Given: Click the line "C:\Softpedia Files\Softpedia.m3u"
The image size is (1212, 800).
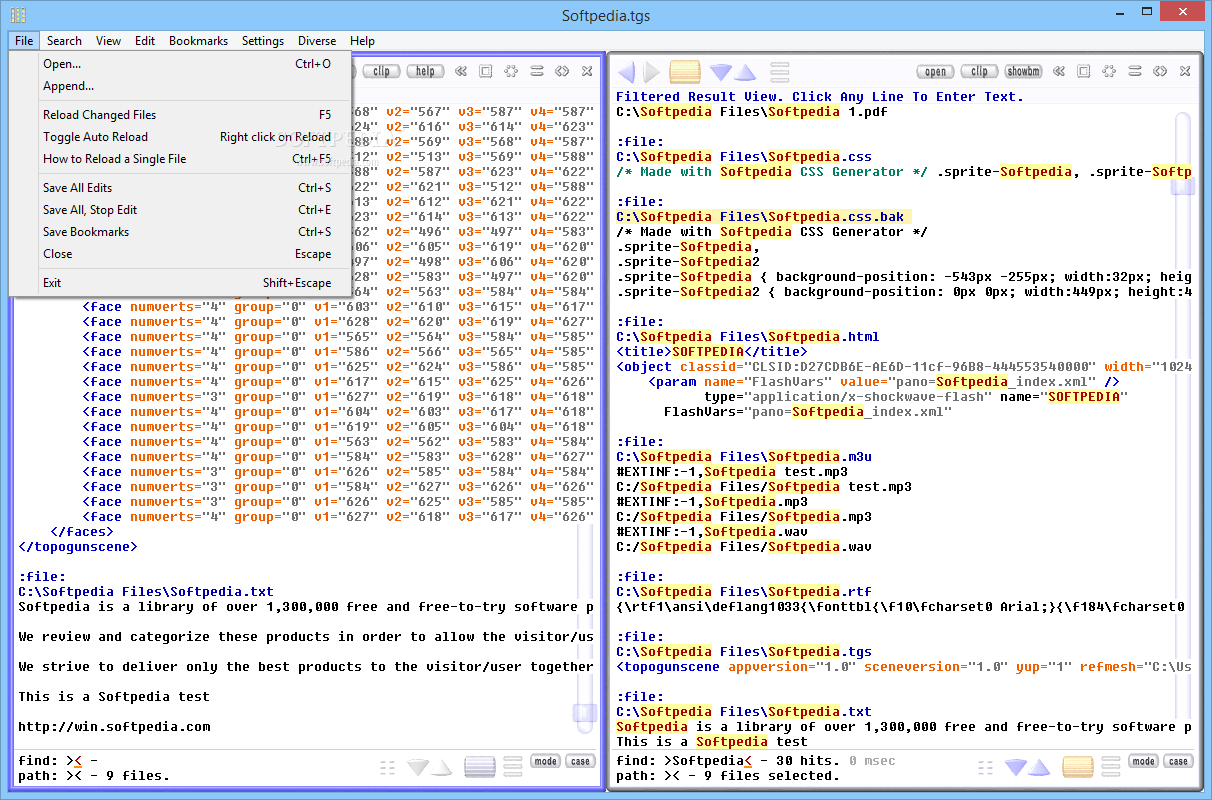Looking at the screenshot, I should (744, 457).
